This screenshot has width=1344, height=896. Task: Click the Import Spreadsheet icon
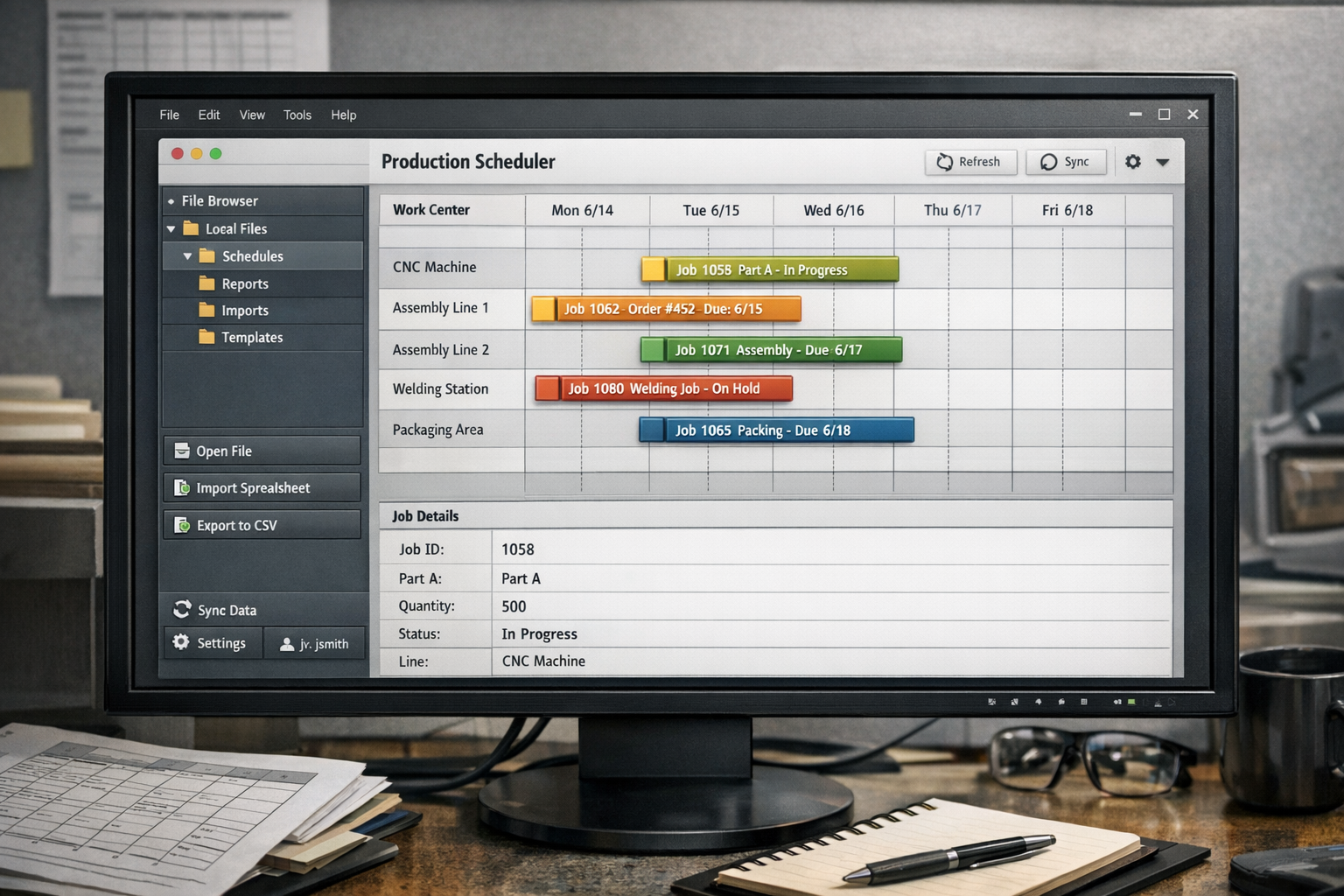point(182,488)
